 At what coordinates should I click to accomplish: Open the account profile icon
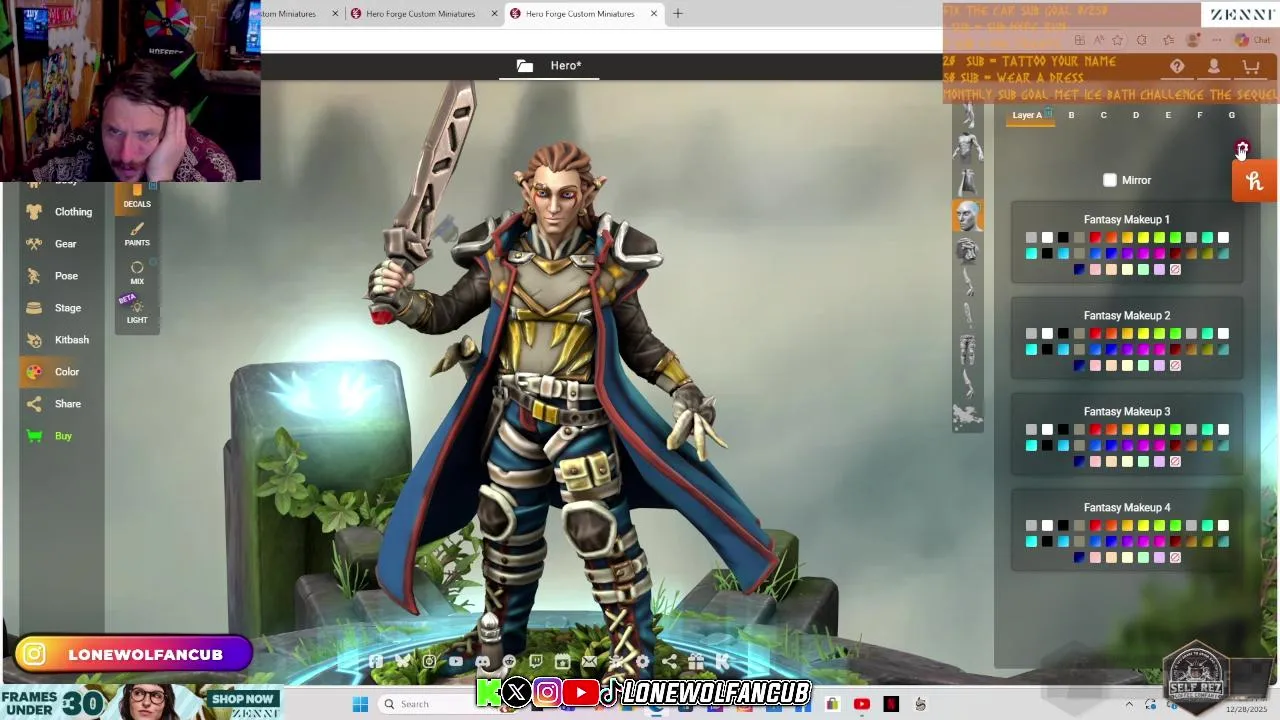pos(1213,67)
